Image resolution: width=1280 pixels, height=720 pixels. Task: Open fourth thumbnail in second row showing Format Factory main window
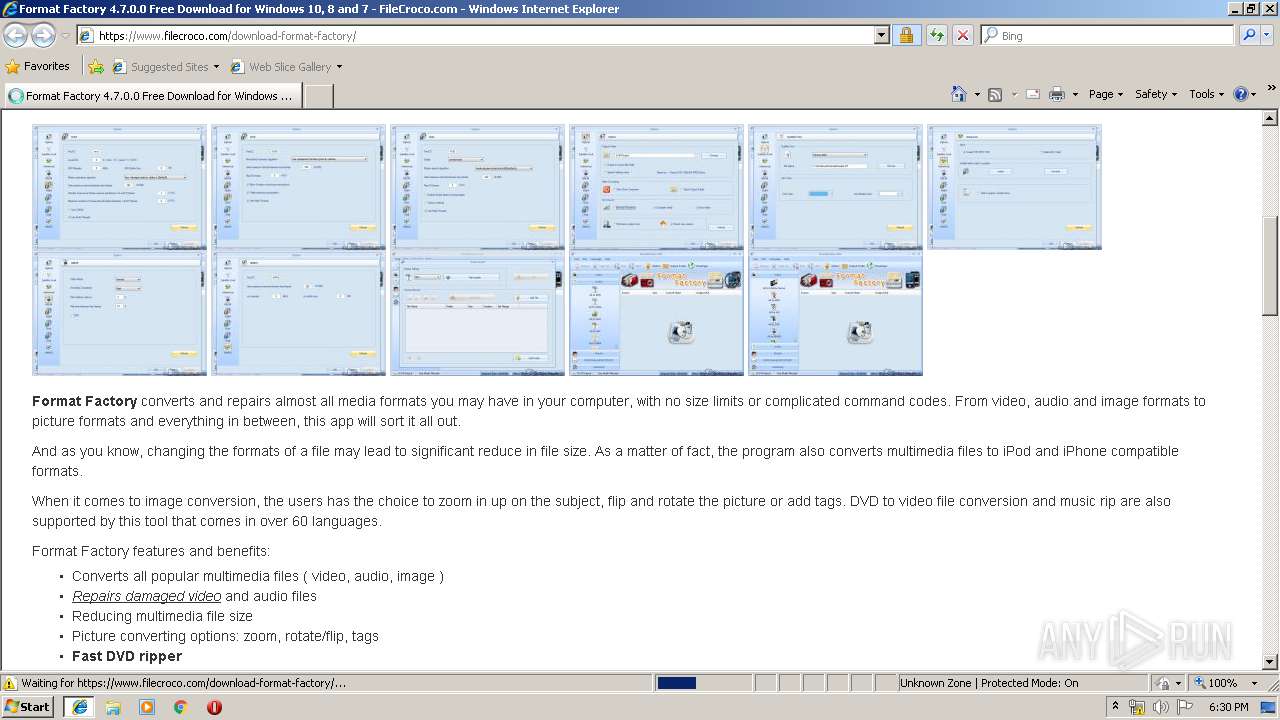pyautogui.click(x=657, y=313)
